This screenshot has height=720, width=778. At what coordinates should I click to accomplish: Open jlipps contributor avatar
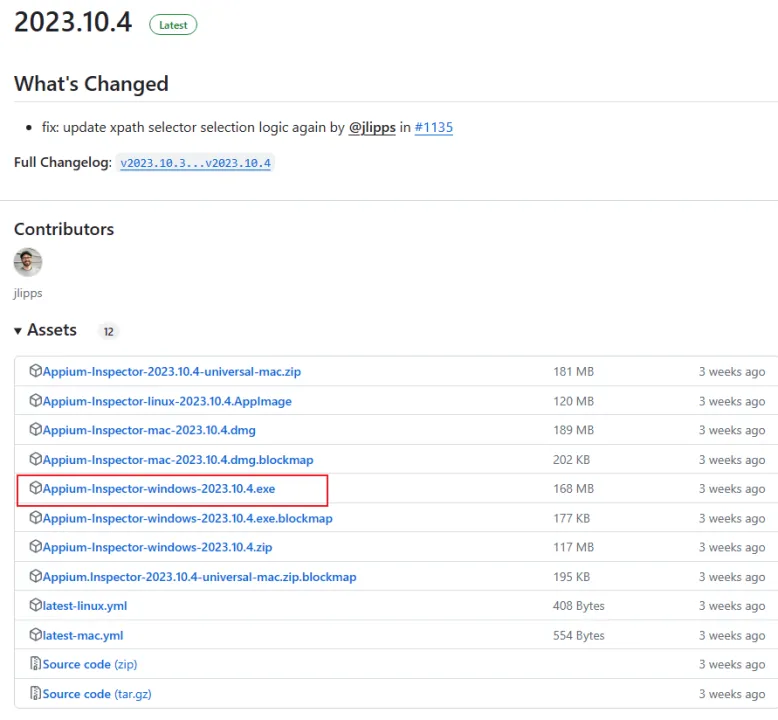point(28,263)
